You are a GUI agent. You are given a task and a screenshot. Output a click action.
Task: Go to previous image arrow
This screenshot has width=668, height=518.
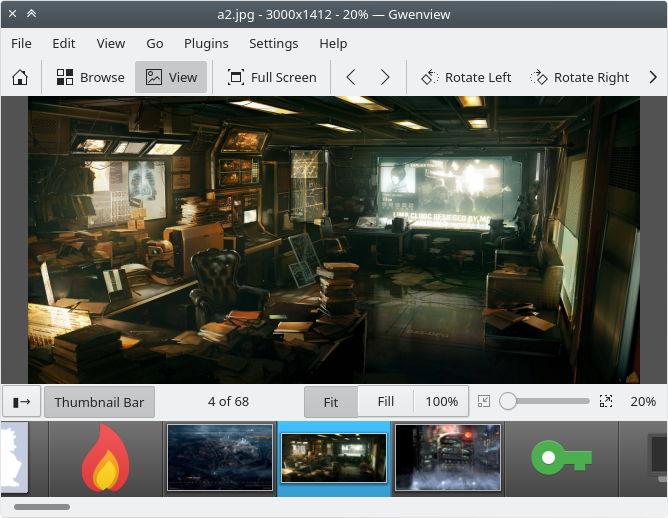click(351, 77)
